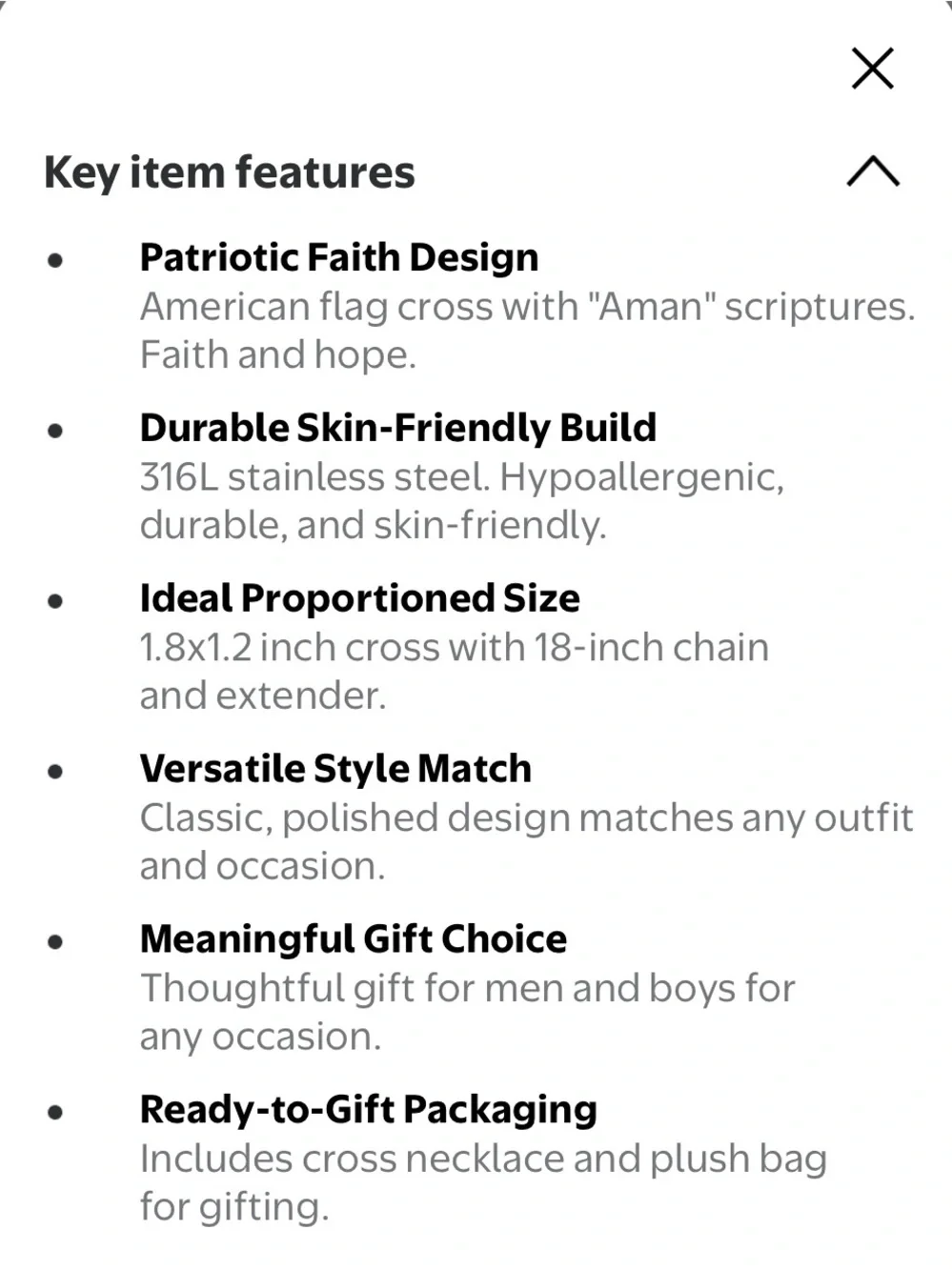Close the key item features panel
This screenshot has height=1270, width=952.
tap(872, 69)
